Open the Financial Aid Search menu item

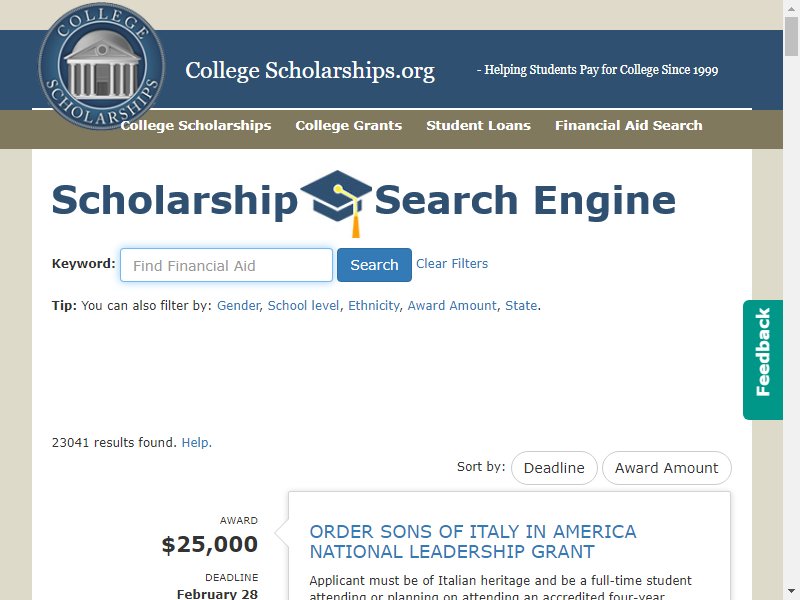pos(629,126)
